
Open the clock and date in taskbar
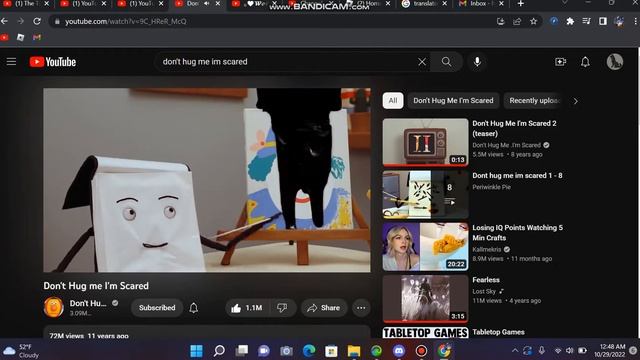[609, 351]
